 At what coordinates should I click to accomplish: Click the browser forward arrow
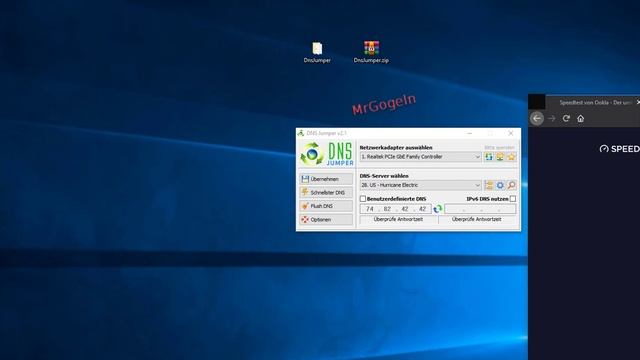(x=552, y=118)
